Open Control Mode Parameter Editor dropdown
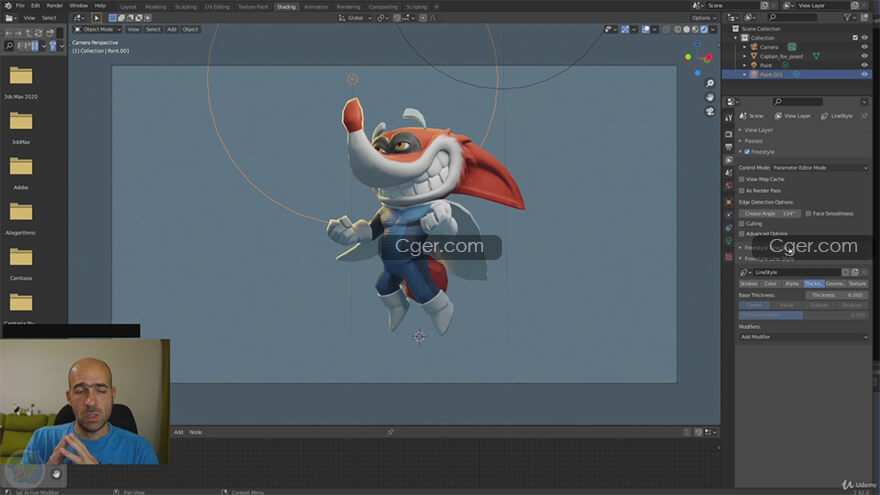880x495 pixels. pyautogui.click(x=820, y=168)
